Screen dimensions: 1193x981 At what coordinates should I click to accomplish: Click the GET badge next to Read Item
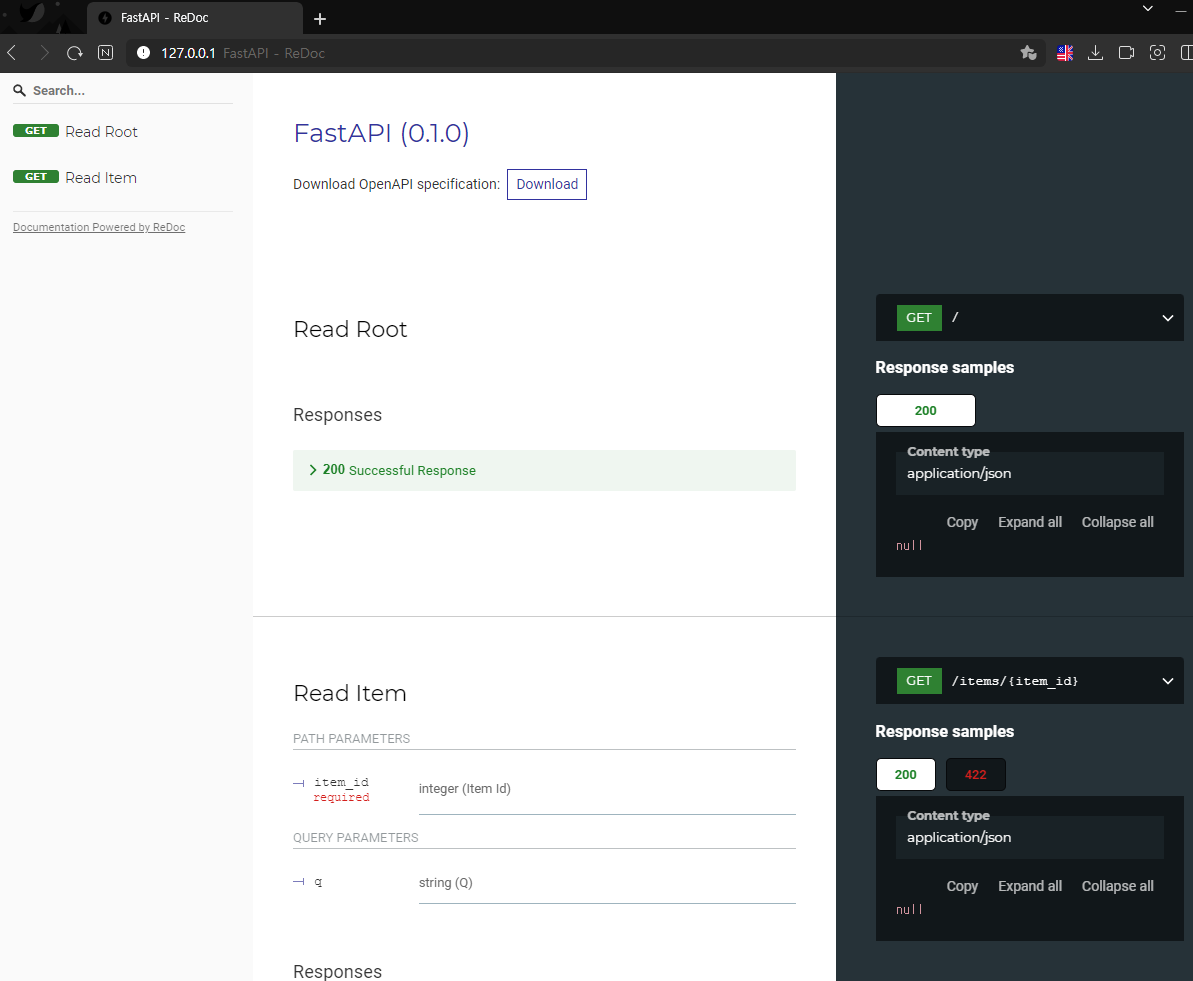pyautogui.click(x=36, y=177)
